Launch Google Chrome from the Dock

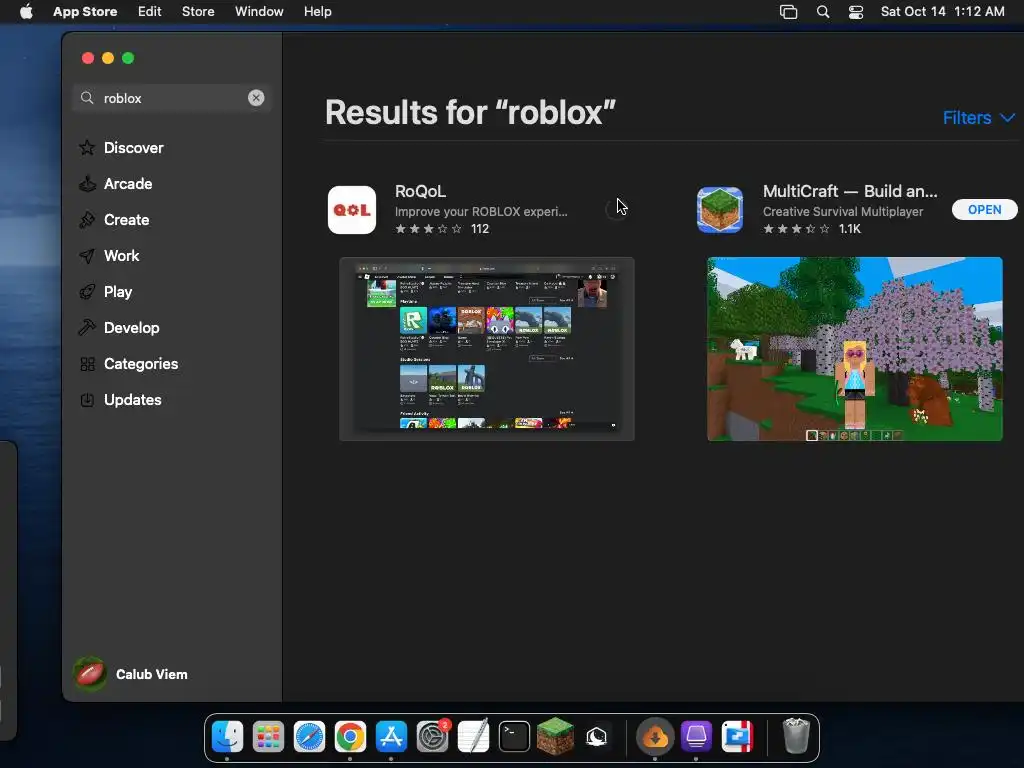tap(351, 737)
